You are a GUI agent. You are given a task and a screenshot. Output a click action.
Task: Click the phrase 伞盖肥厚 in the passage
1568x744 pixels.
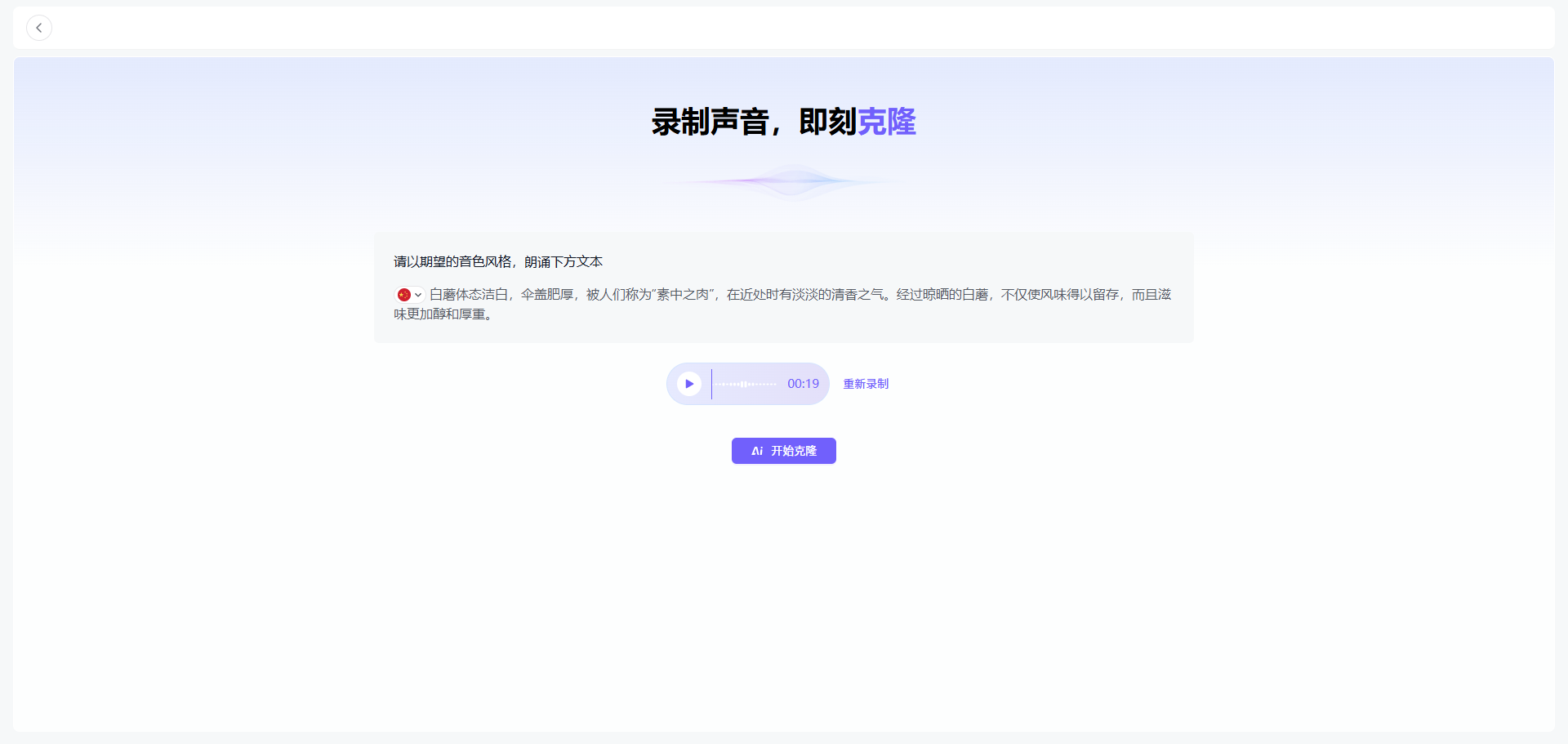[547, 294]
